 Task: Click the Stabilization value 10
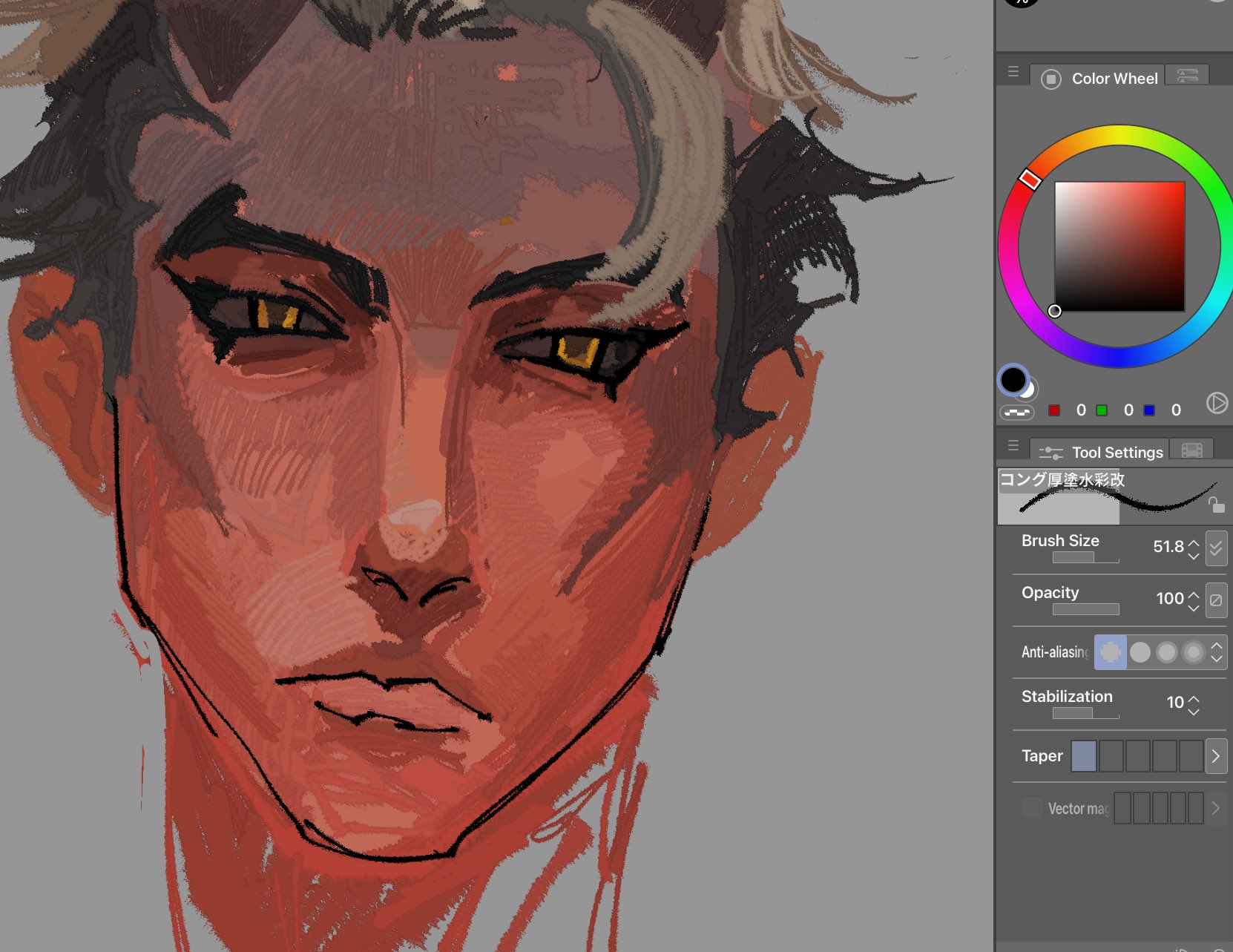pos(1175,703)
